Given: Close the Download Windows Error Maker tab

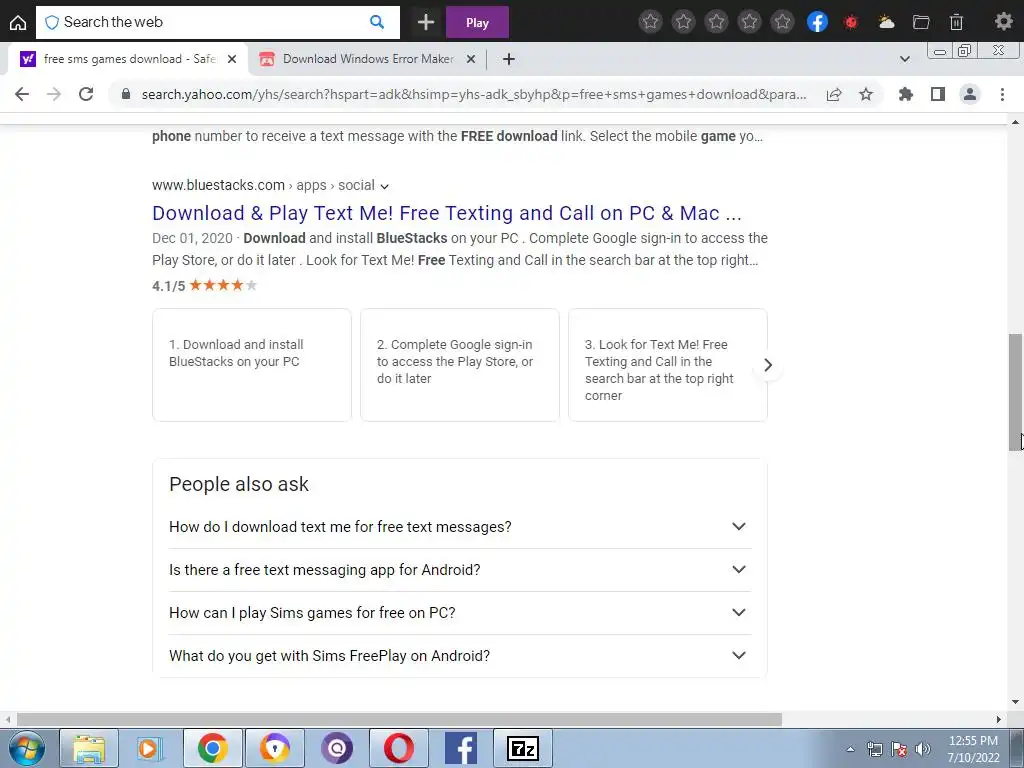Looking at the screenshot, I should pyautogui.click(x=471, y=59).
